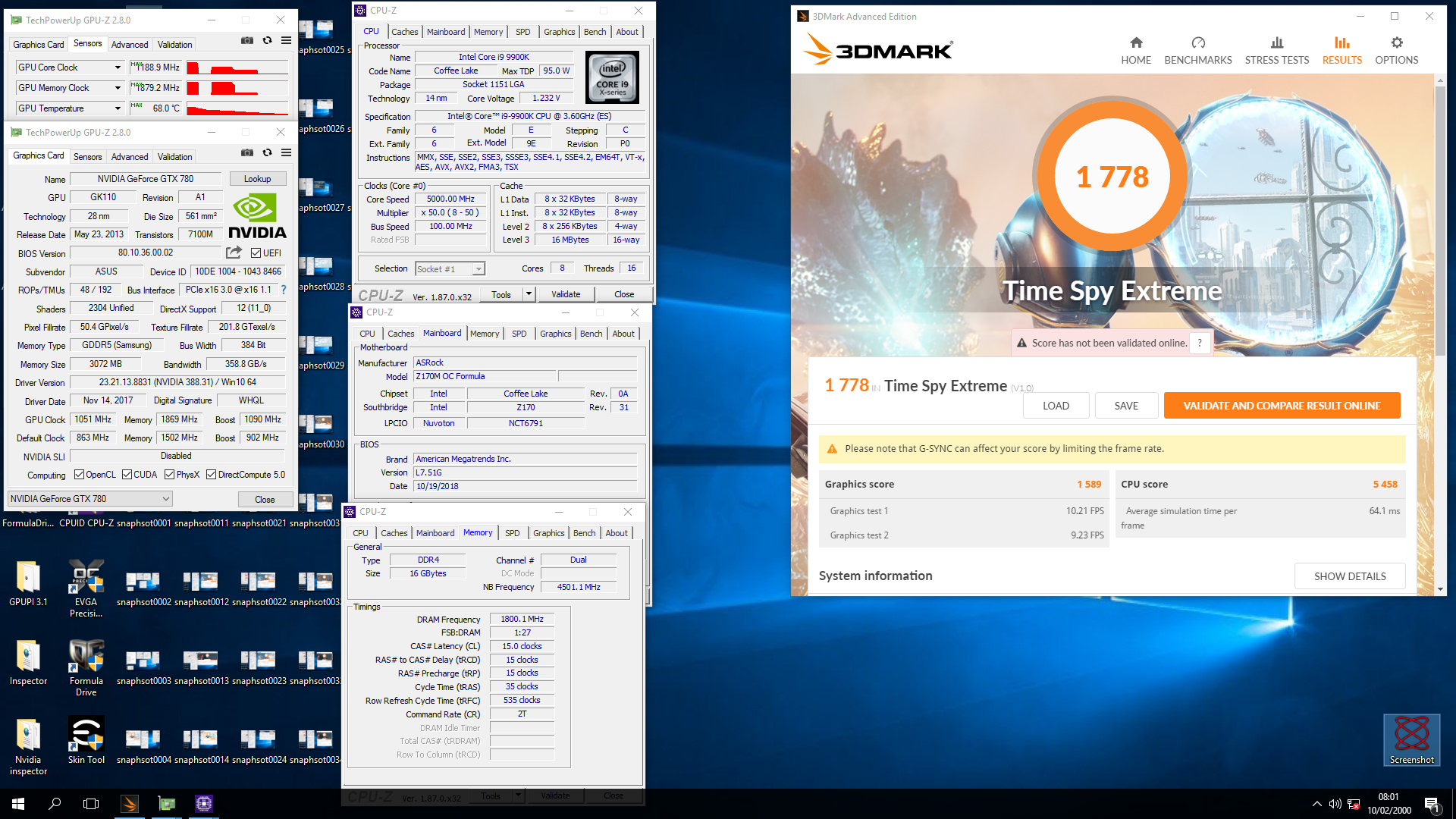Viewport: 1456px width, 819px height.
Task: Open taskbar search
Action: click(55, 804)
